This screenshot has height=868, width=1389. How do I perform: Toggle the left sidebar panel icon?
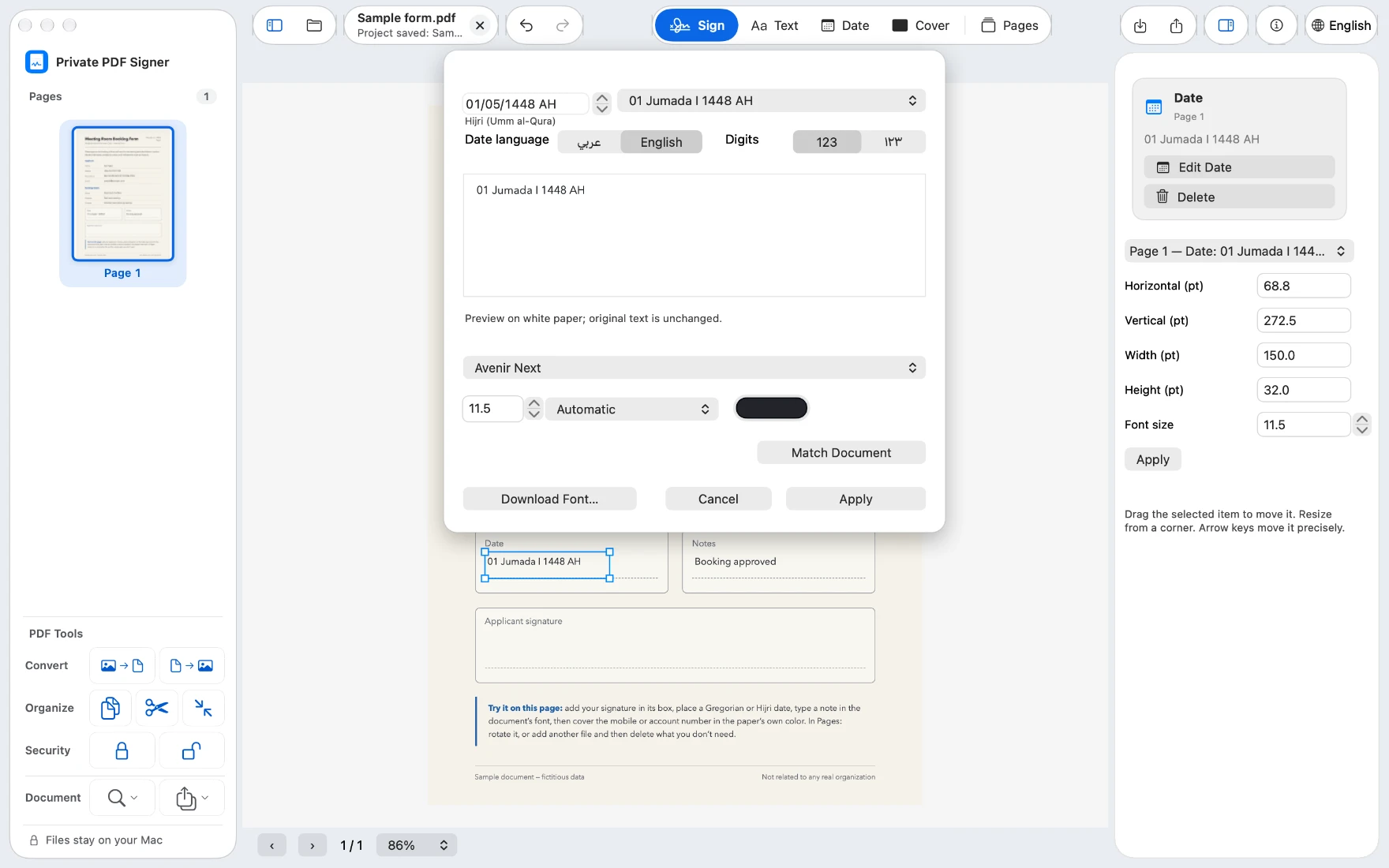click(275, 25)
